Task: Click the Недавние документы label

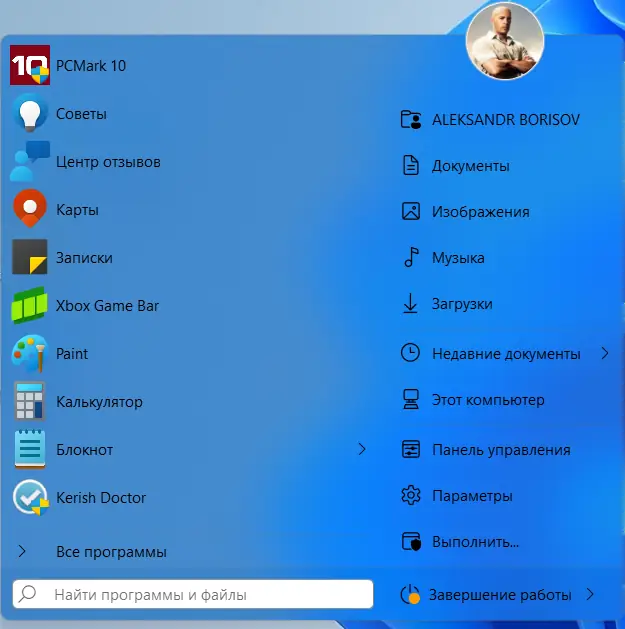Action: tap(506, 354)
